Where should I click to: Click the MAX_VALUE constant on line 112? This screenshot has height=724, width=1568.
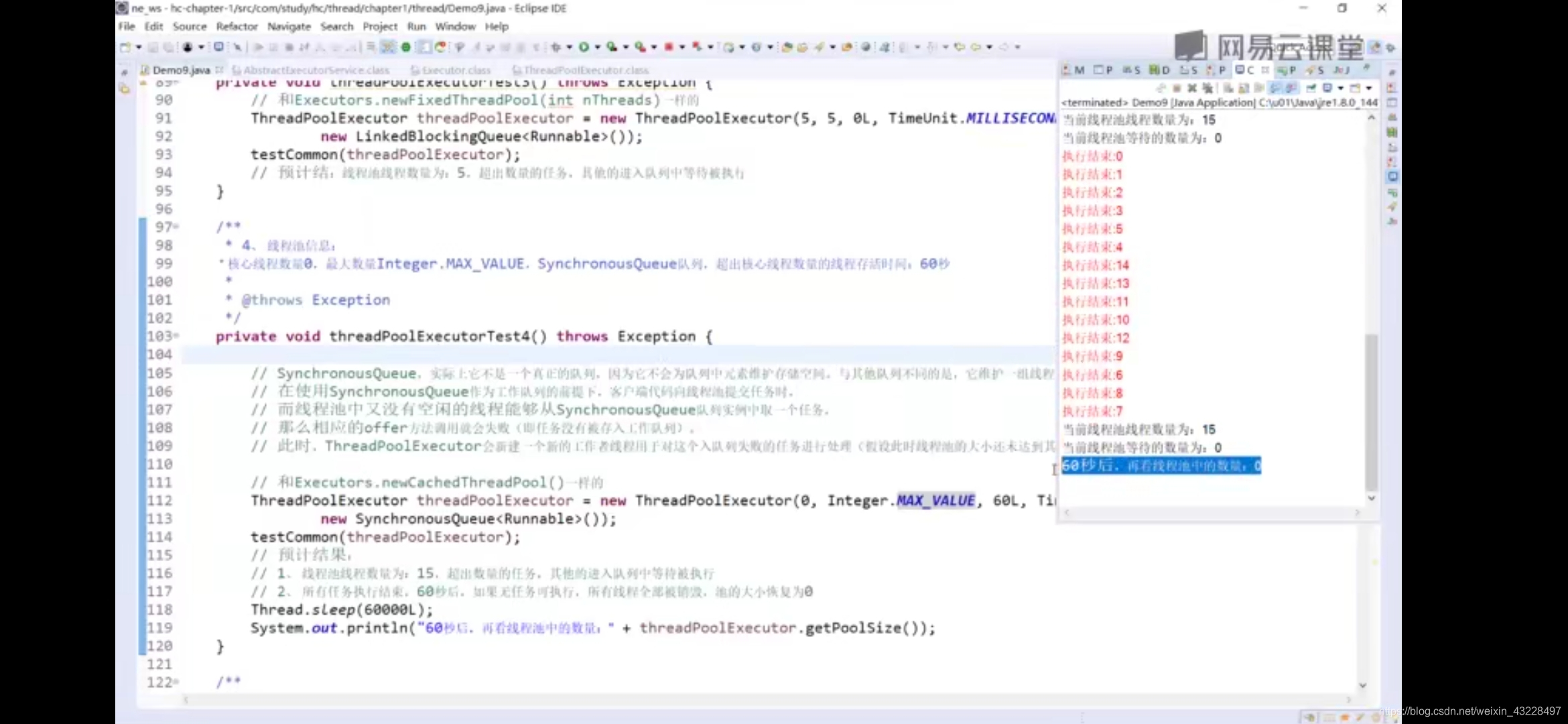(x=935, y=501)
